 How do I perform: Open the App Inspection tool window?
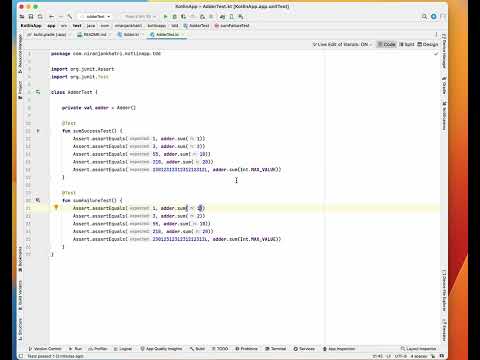339,349
